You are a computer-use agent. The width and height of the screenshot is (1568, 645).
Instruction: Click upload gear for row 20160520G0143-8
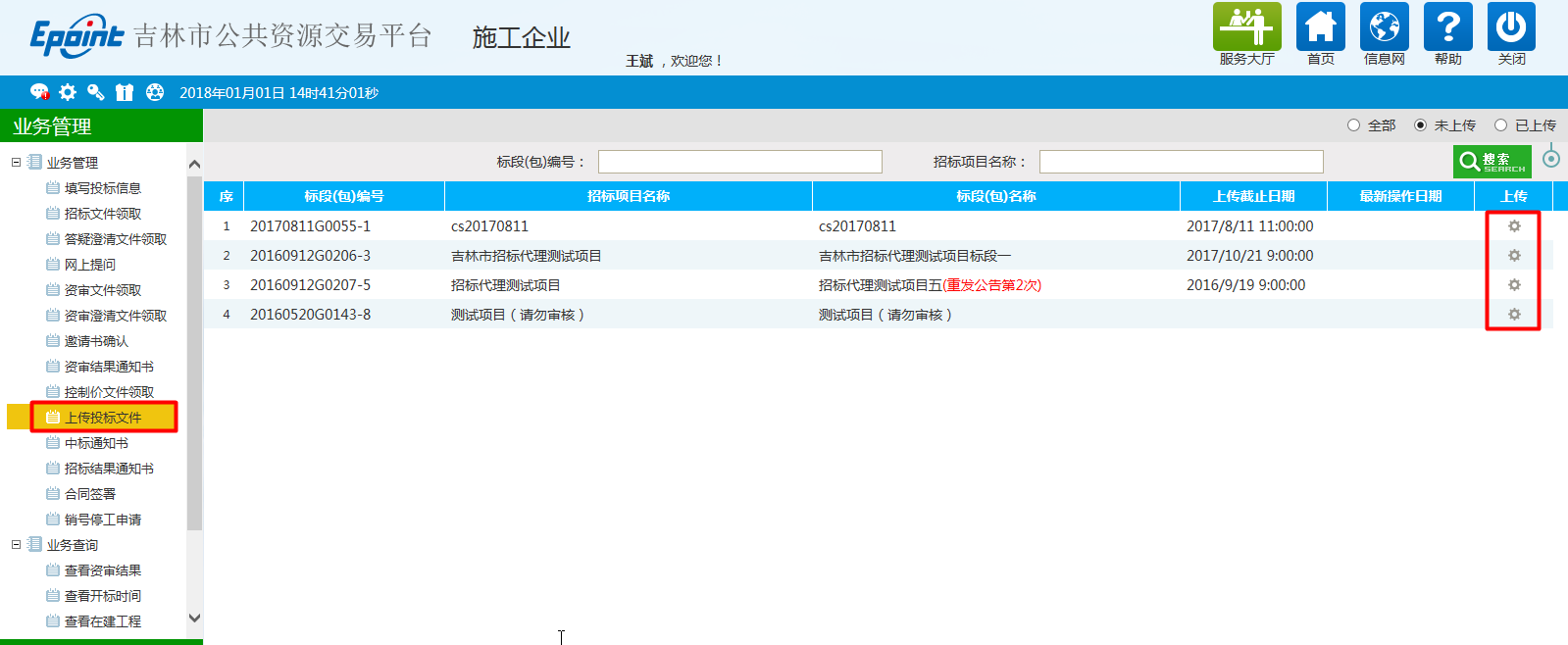(1514, 314)
